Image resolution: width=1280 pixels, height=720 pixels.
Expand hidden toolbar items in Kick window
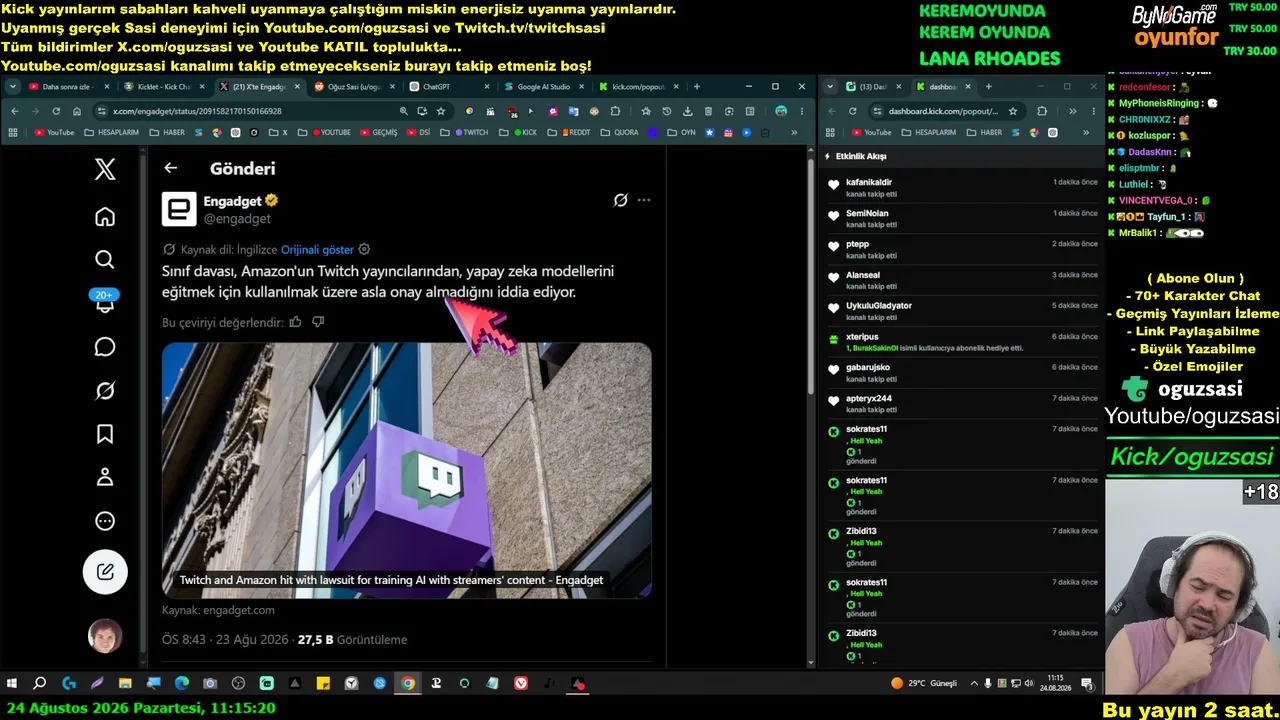tap(1072, 111)
